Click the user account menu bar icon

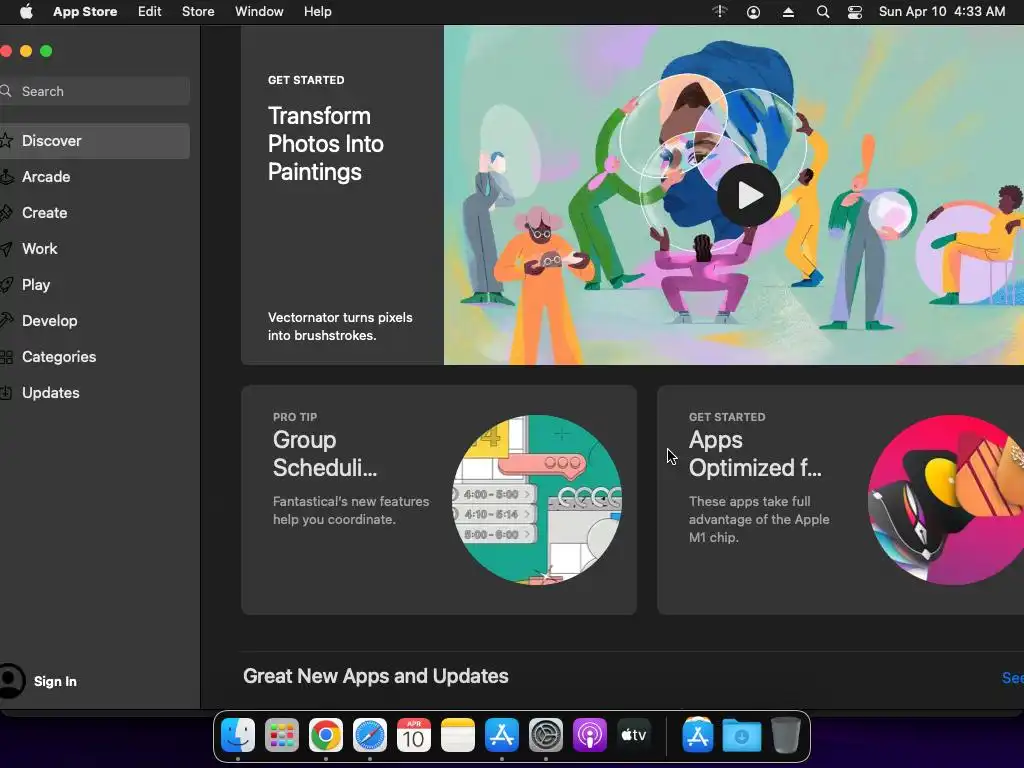(x=753, y=12)
